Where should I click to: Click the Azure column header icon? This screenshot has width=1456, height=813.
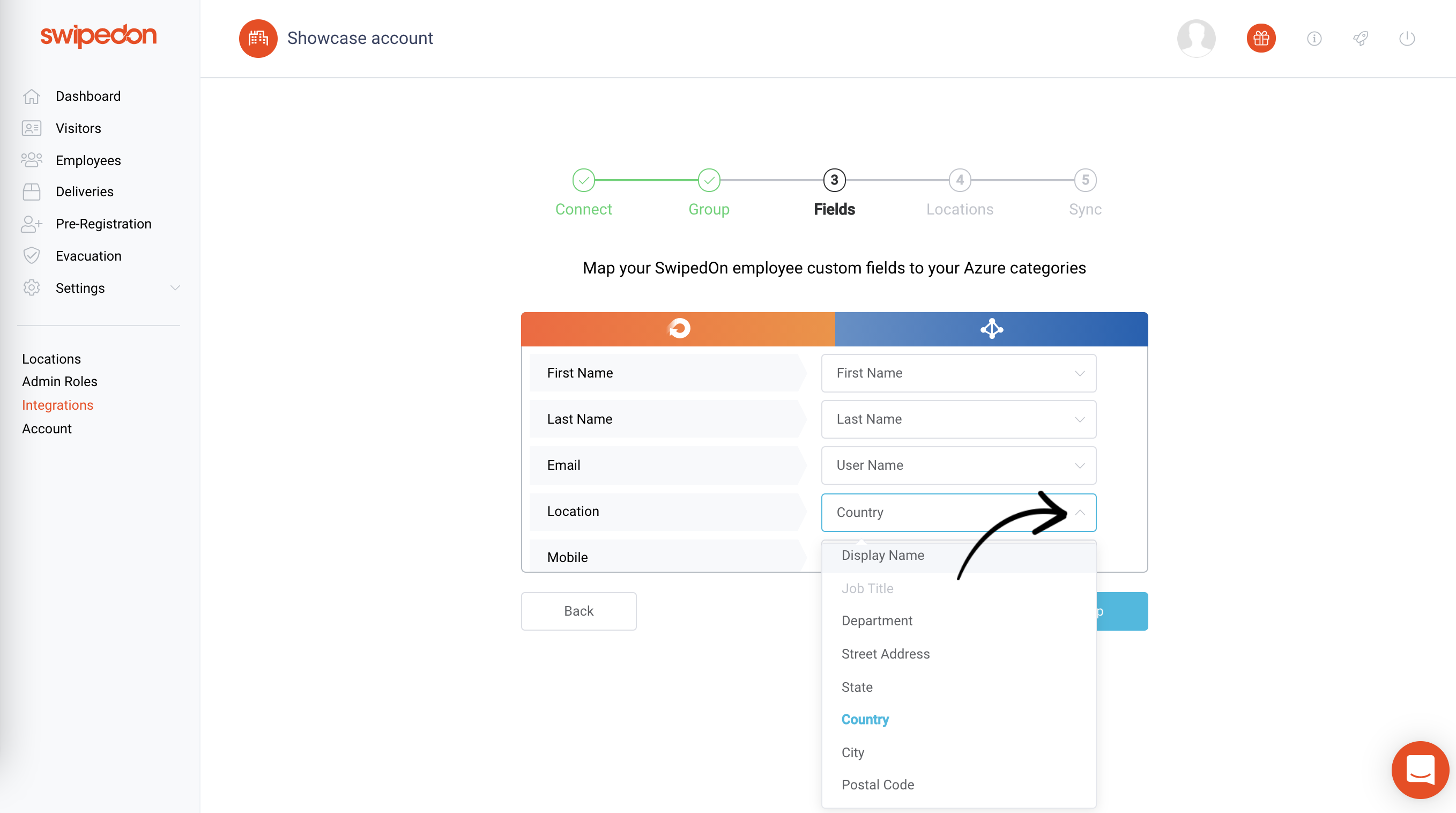click(992, 329)
